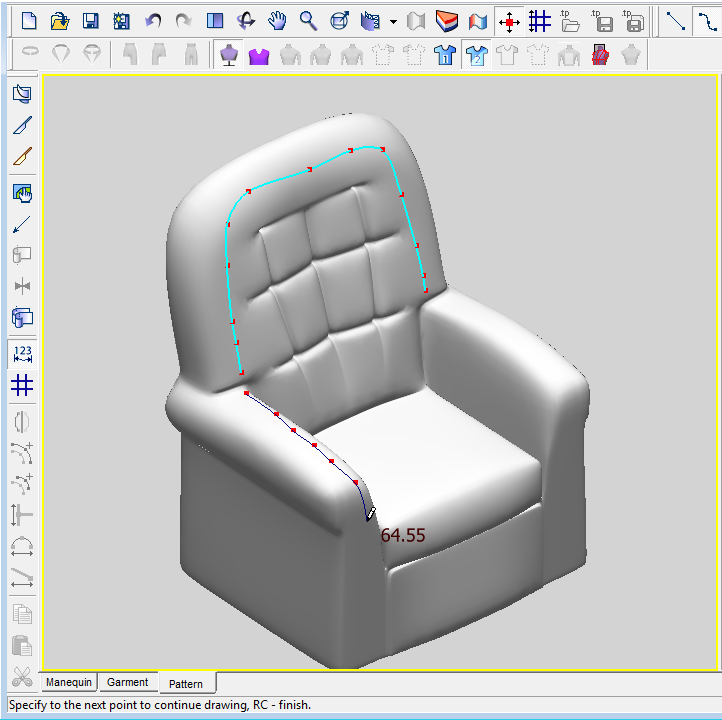Click the zoom-to-fit box with arrow icon
This screenshot has width=722, height=720.
click(x=339, y=21)
